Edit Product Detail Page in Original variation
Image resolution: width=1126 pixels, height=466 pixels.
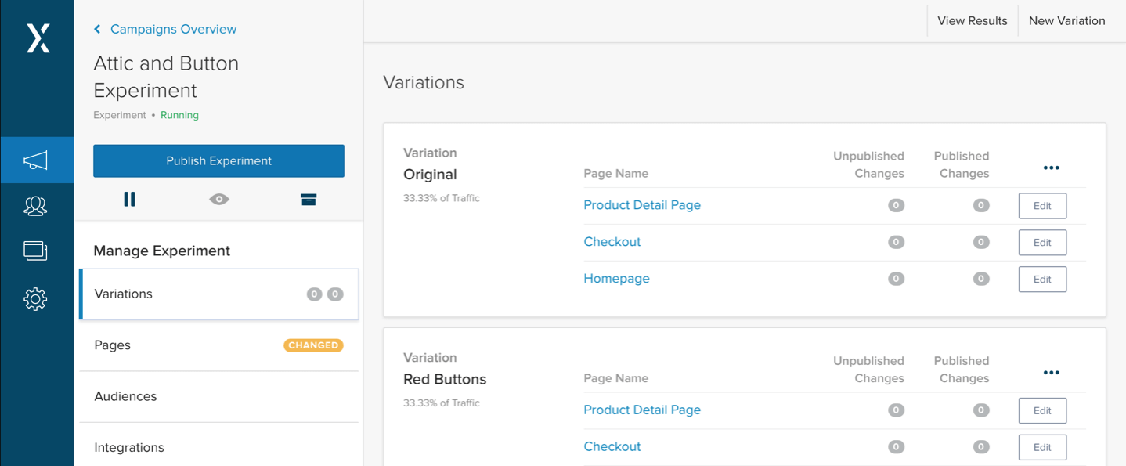(x=1042, y=206)
